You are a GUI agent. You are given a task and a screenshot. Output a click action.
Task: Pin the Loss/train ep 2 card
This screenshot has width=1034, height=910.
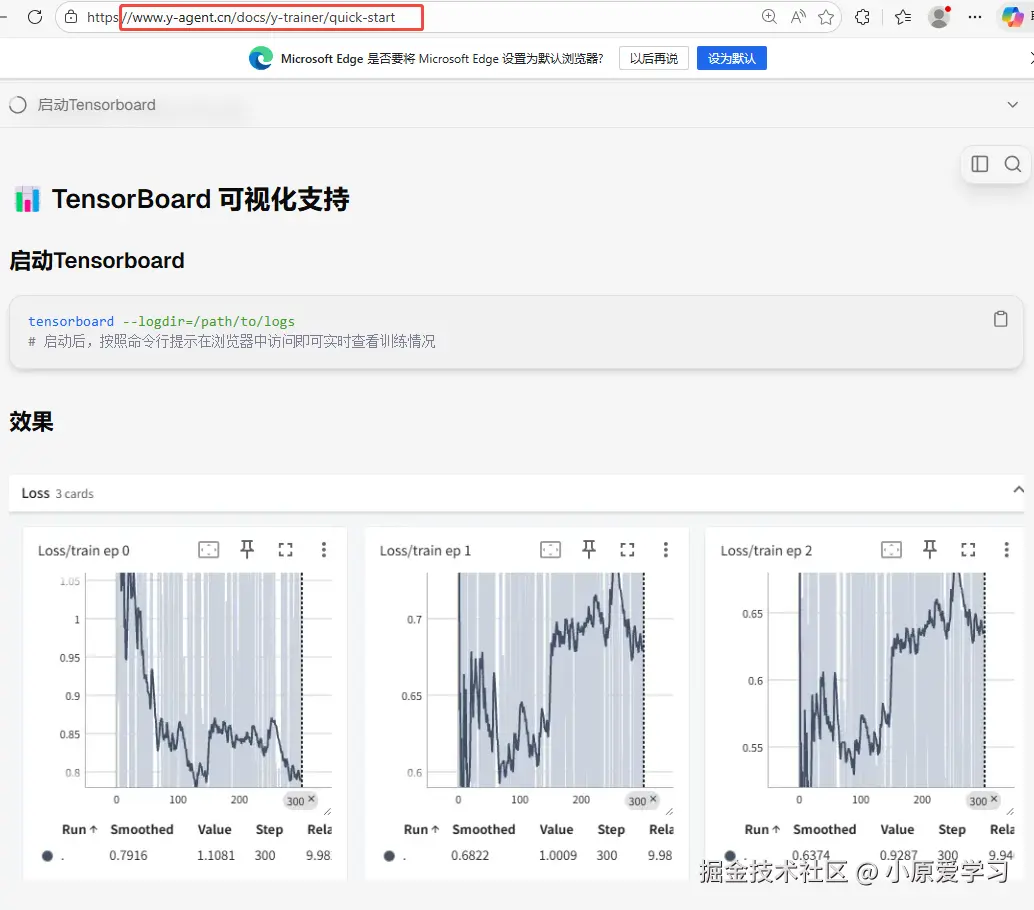(x=930, y=549)
